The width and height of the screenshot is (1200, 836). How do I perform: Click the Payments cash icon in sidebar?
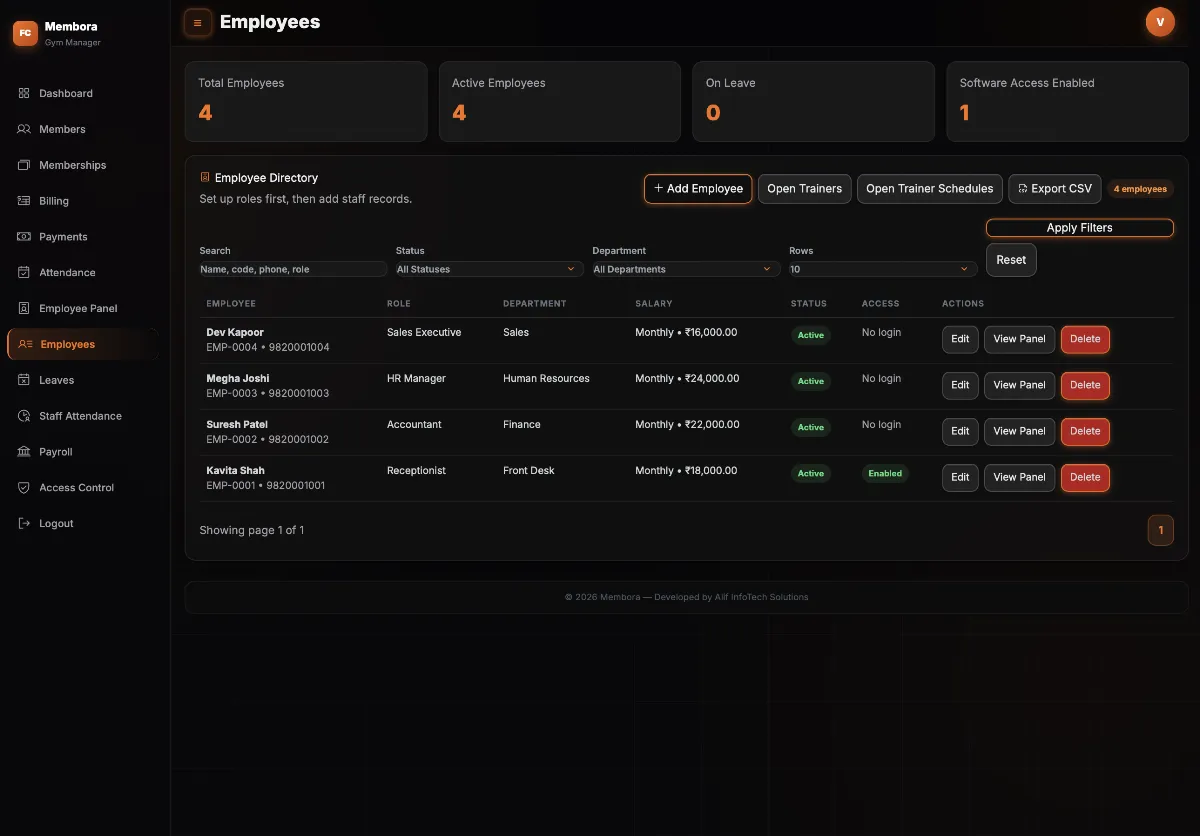[24, 237]
